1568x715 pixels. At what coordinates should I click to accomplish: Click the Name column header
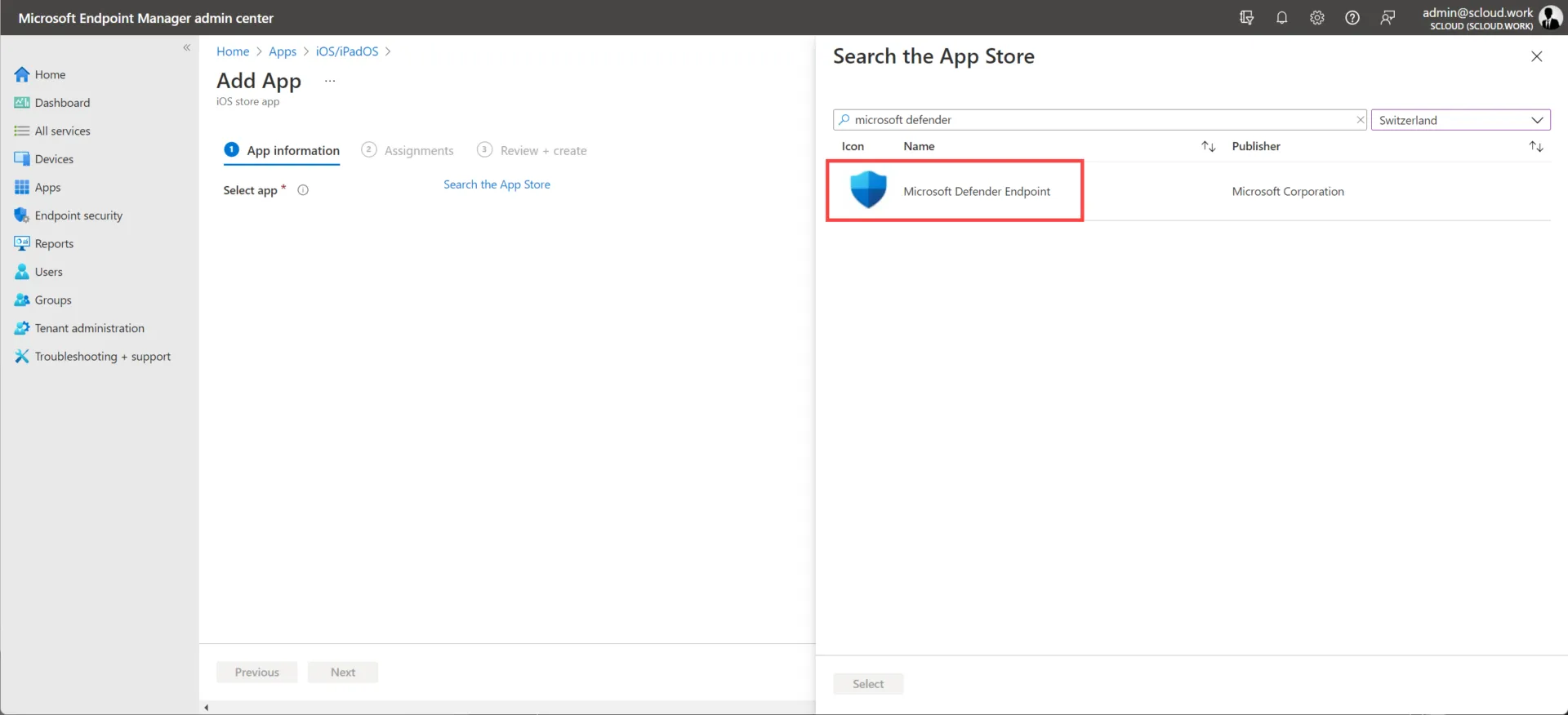tap(919, 146)
